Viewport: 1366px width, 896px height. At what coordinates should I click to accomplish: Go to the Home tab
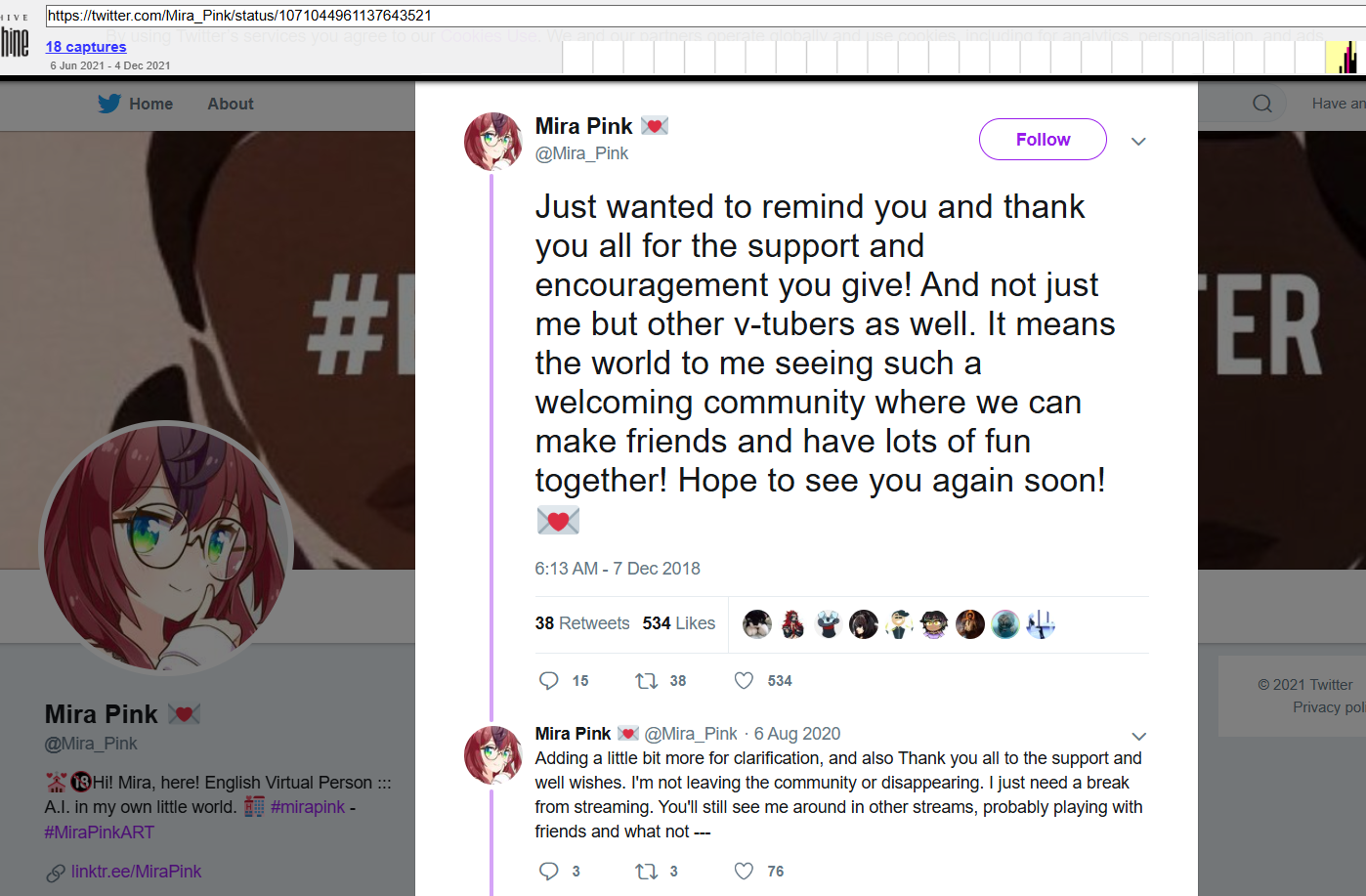pyautogui.click(x=150, y=104)
